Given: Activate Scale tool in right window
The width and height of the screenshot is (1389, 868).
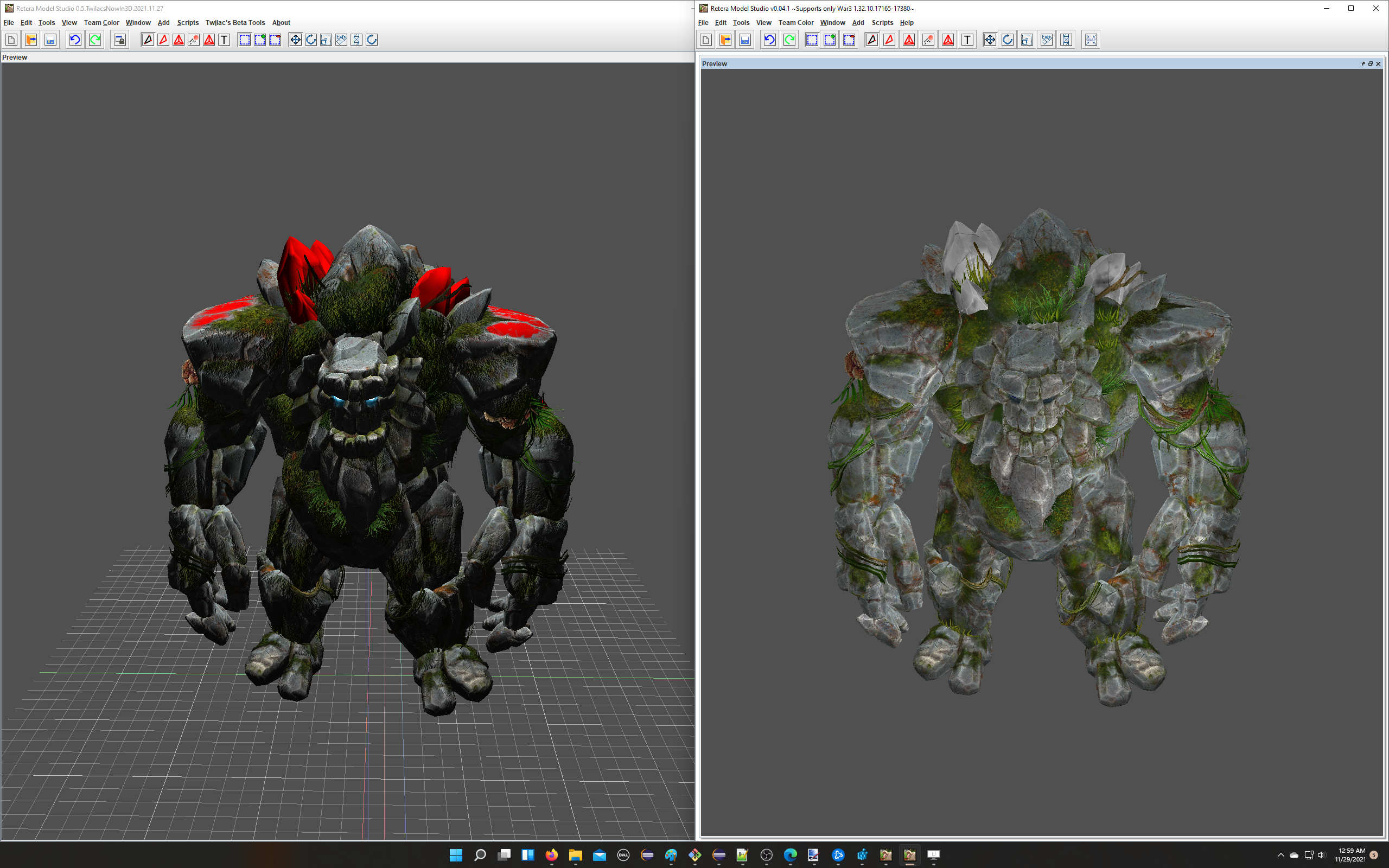Looking at the screenshot, I should (x=1028, y=40).
